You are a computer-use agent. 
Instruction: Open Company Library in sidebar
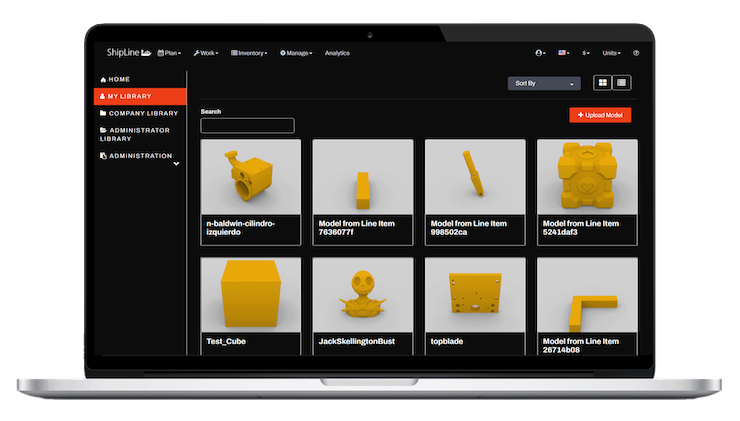pyautogui.click(x=139, y=113)
